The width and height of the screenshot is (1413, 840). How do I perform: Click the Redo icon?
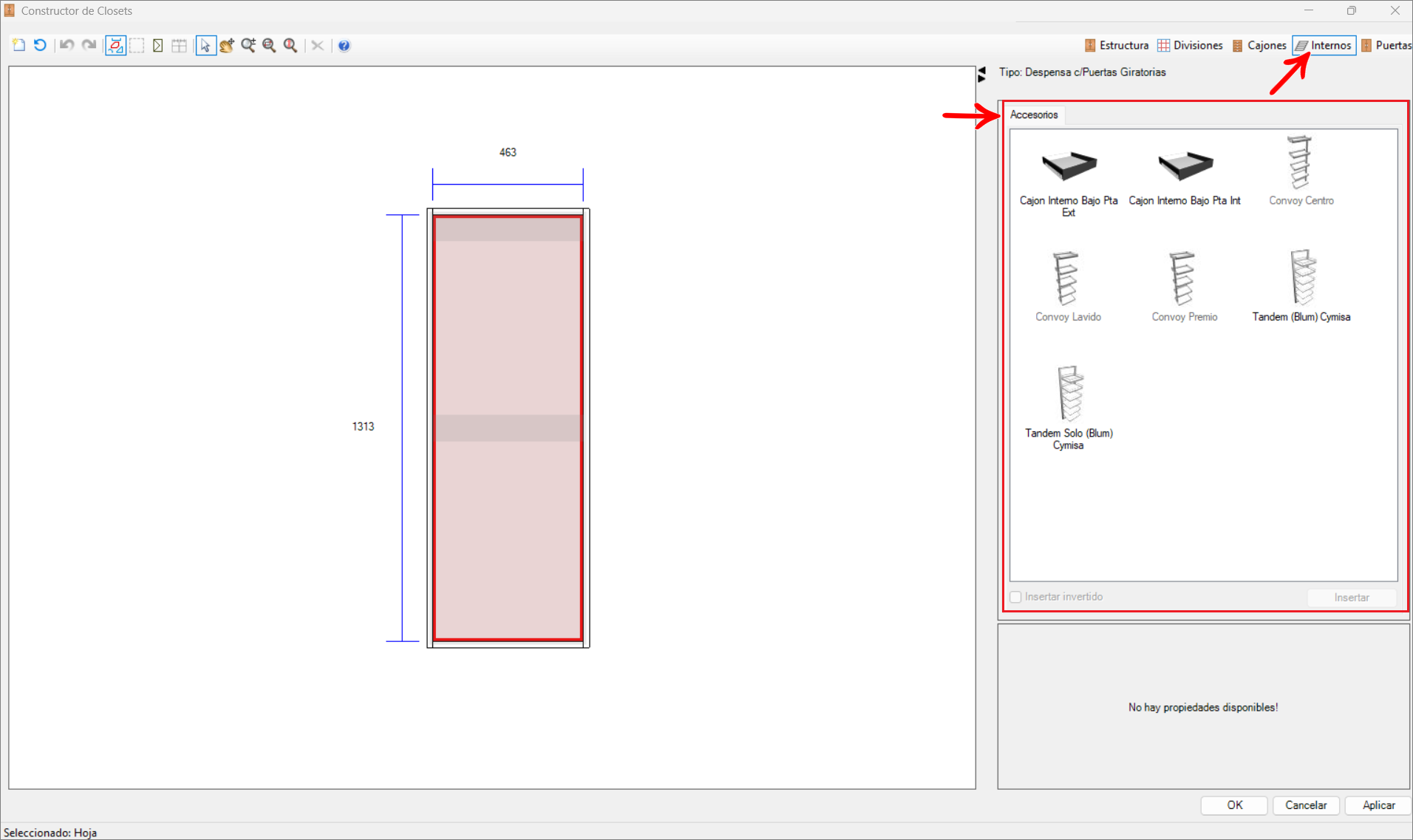tap(88, 45)
